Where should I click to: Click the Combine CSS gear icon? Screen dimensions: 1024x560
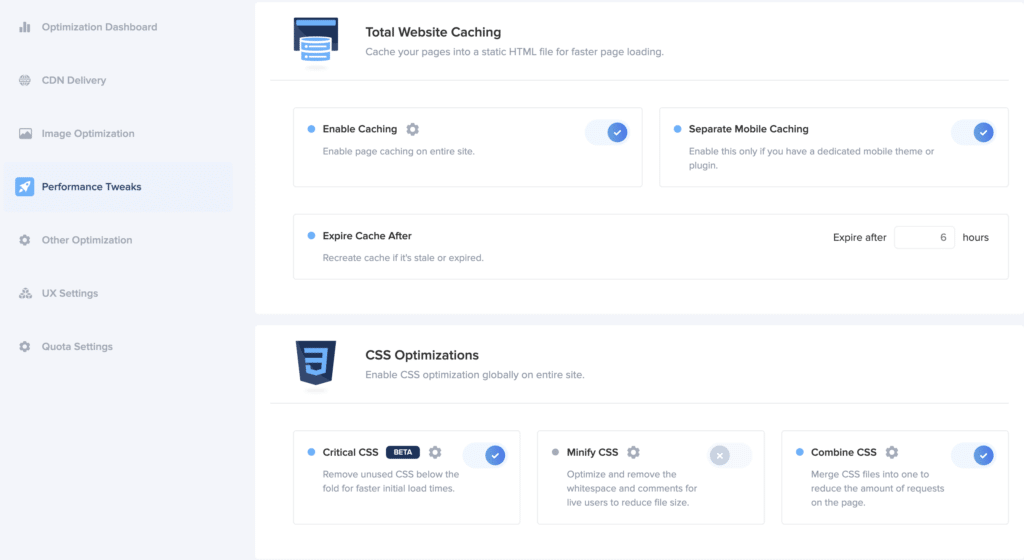click(892, 453)
